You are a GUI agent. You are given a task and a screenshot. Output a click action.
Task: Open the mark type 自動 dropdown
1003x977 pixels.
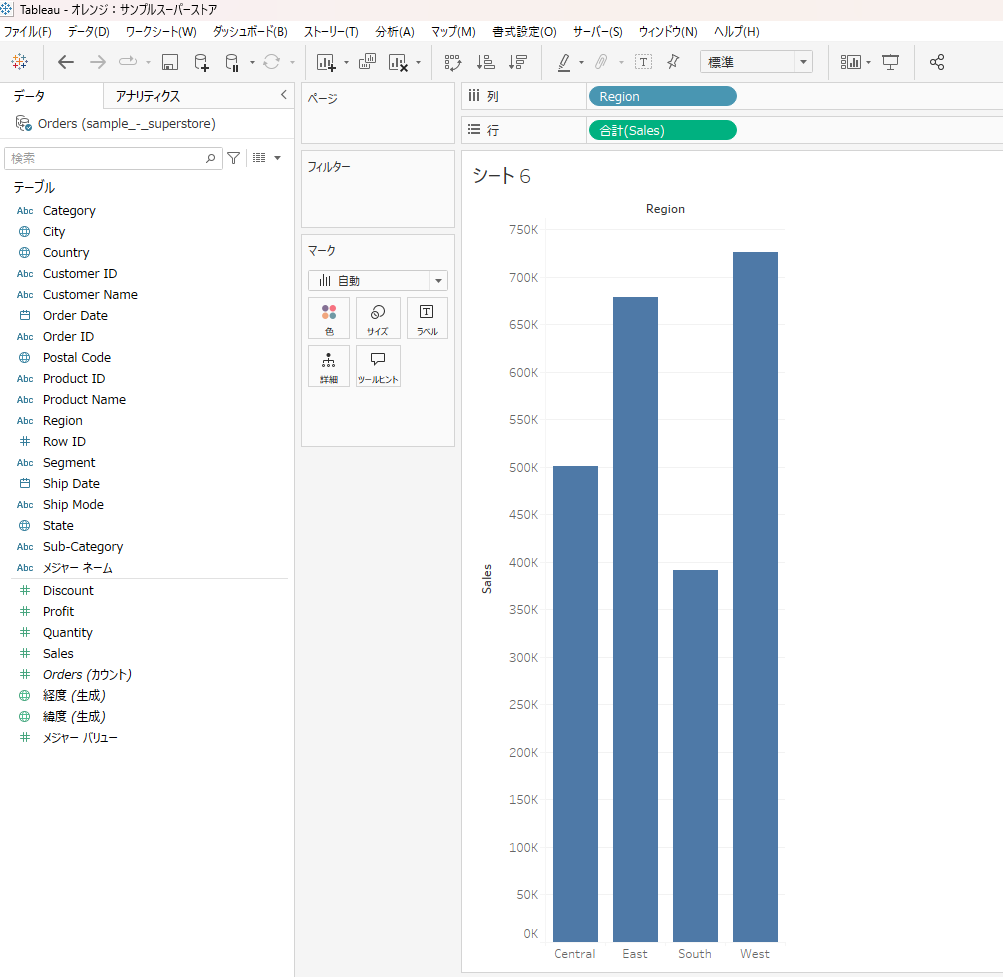click(x=378, y=281)
